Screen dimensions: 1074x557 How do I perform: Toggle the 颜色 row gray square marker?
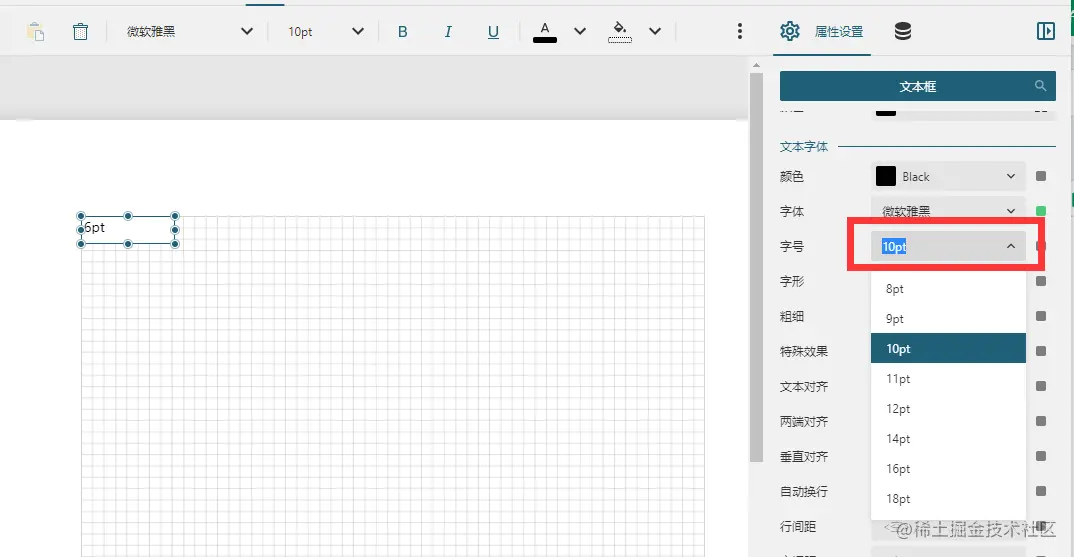(1041, 176)
